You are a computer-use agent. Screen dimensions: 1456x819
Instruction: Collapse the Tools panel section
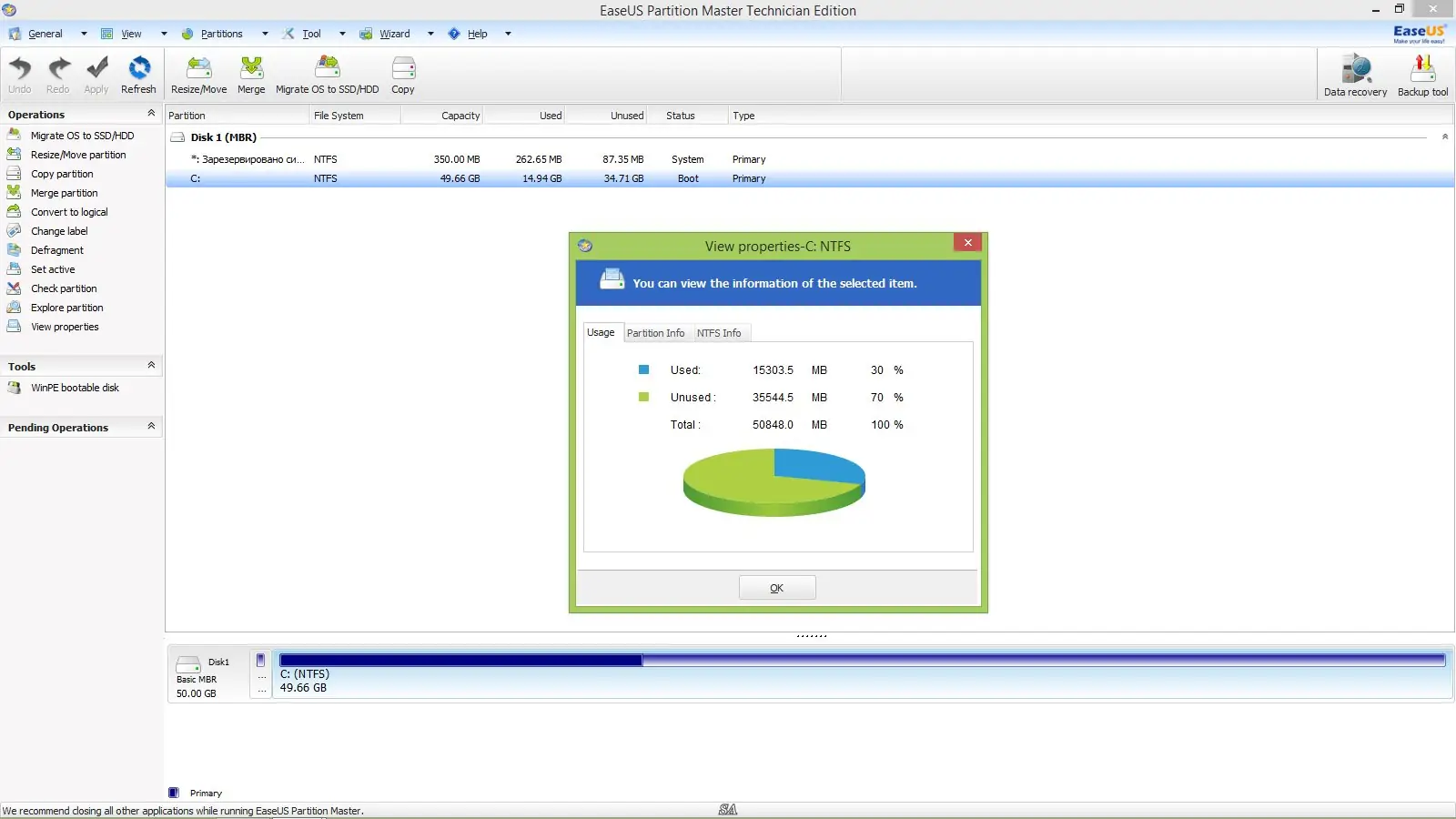[x=151, y=366]
